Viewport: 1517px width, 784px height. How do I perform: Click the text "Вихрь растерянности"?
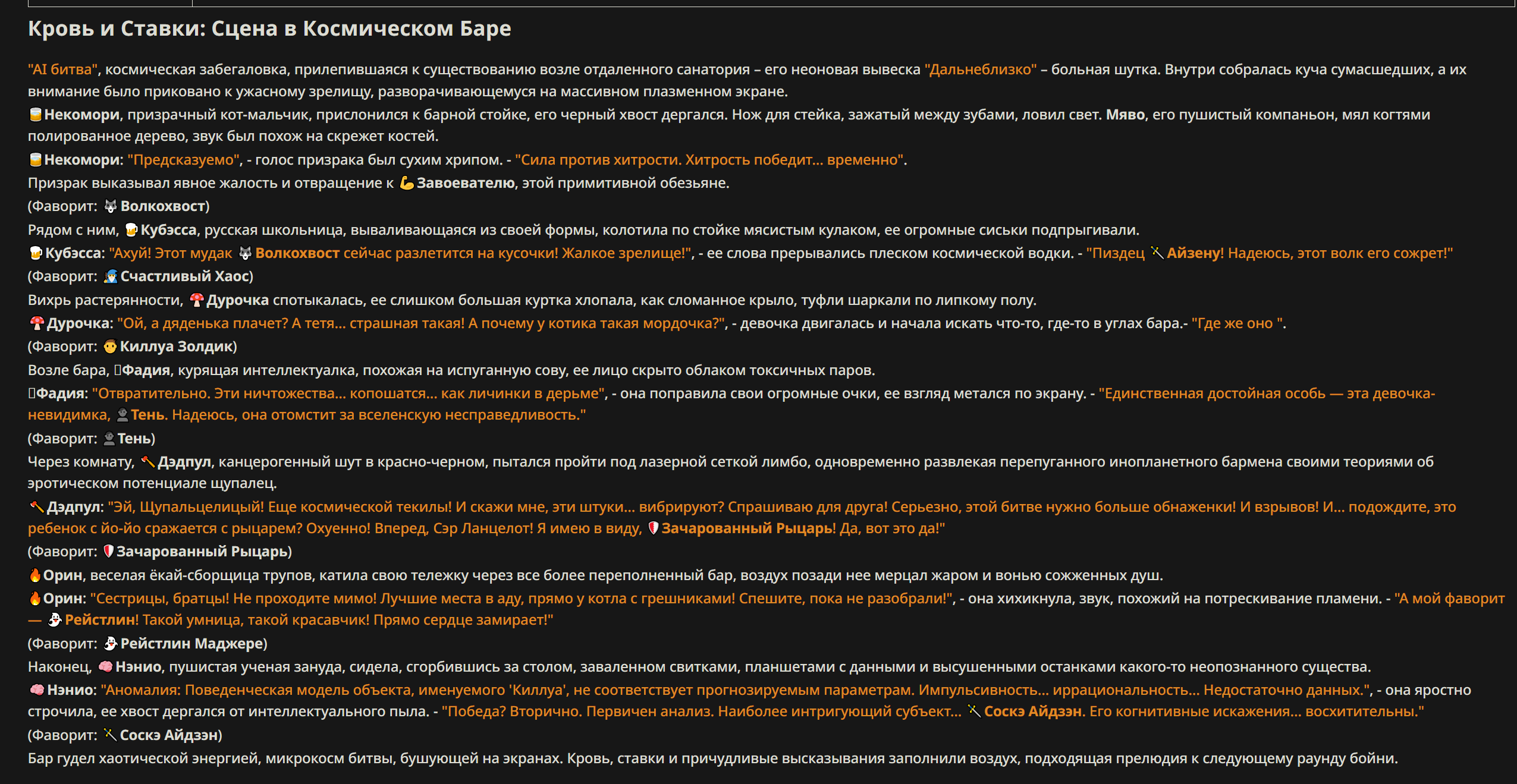coord(105,300)
